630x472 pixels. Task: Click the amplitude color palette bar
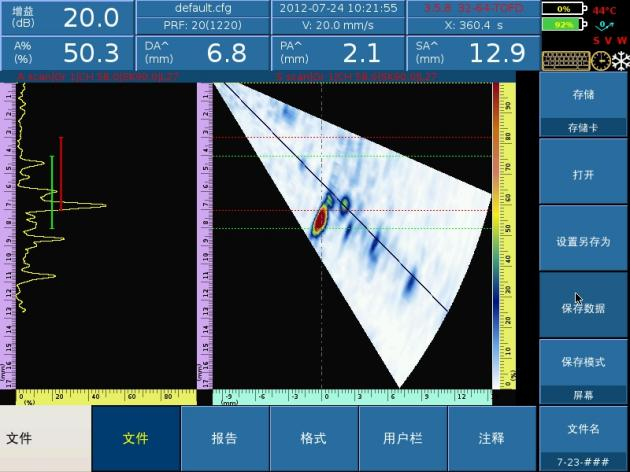tap(496, 235)
